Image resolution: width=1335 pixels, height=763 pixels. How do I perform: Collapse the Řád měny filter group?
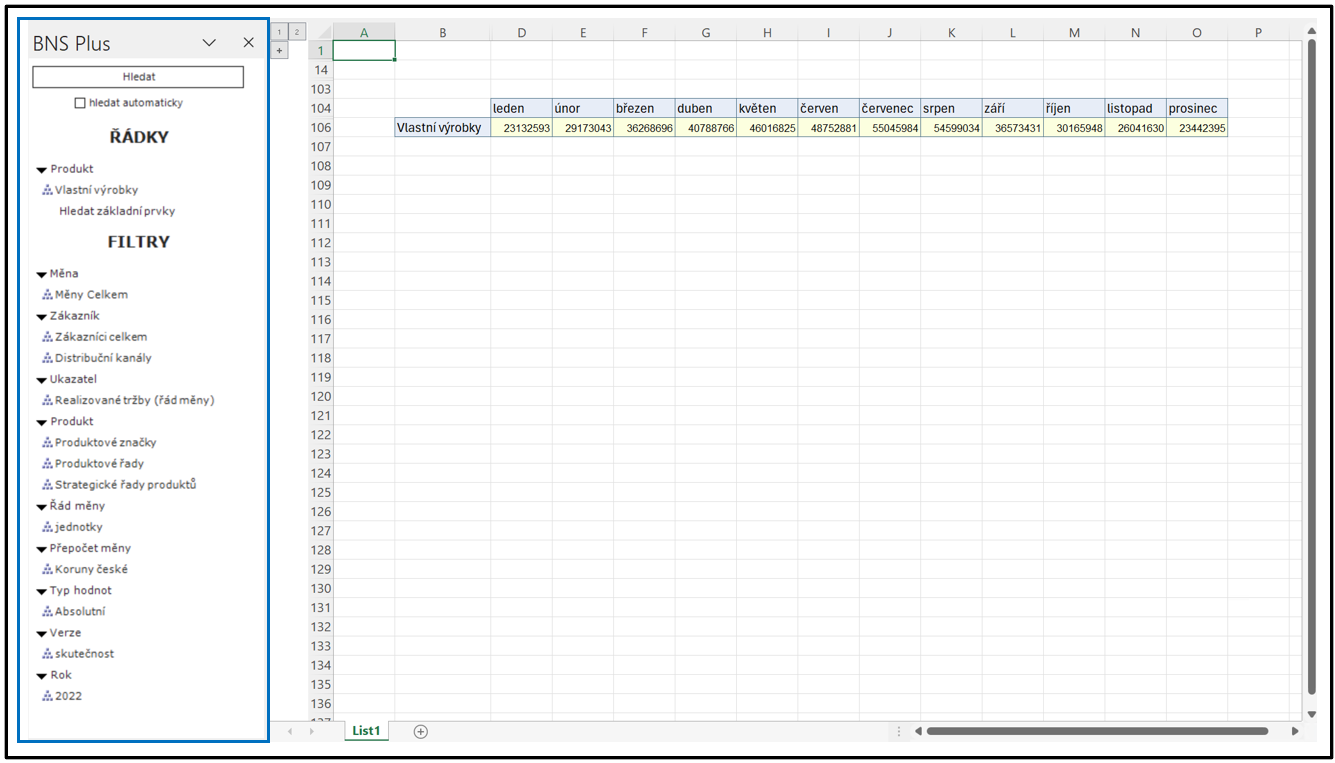pyautogui.click(x=42, y=507)
